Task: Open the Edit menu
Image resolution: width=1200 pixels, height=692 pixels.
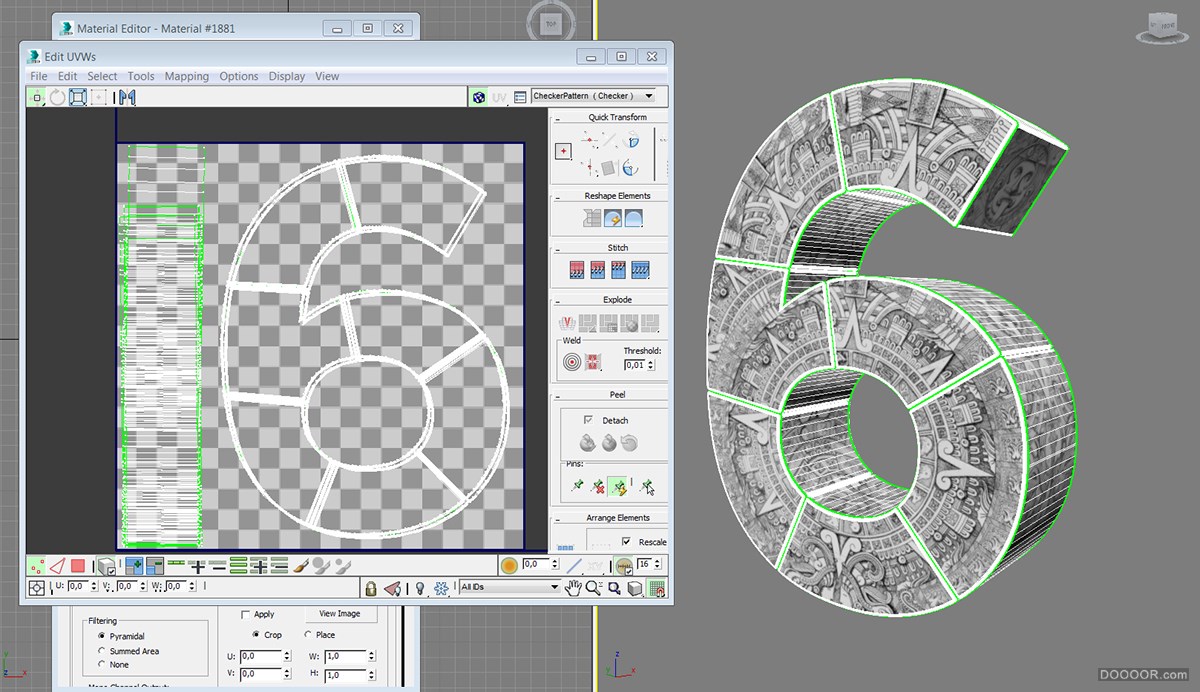Action: click(x=67, y=76)
